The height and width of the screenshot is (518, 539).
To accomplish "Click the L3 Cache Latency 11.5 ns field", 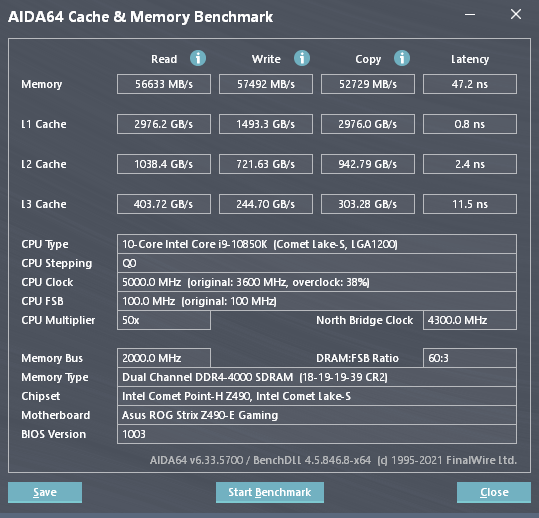I will (x=470, y=204).
